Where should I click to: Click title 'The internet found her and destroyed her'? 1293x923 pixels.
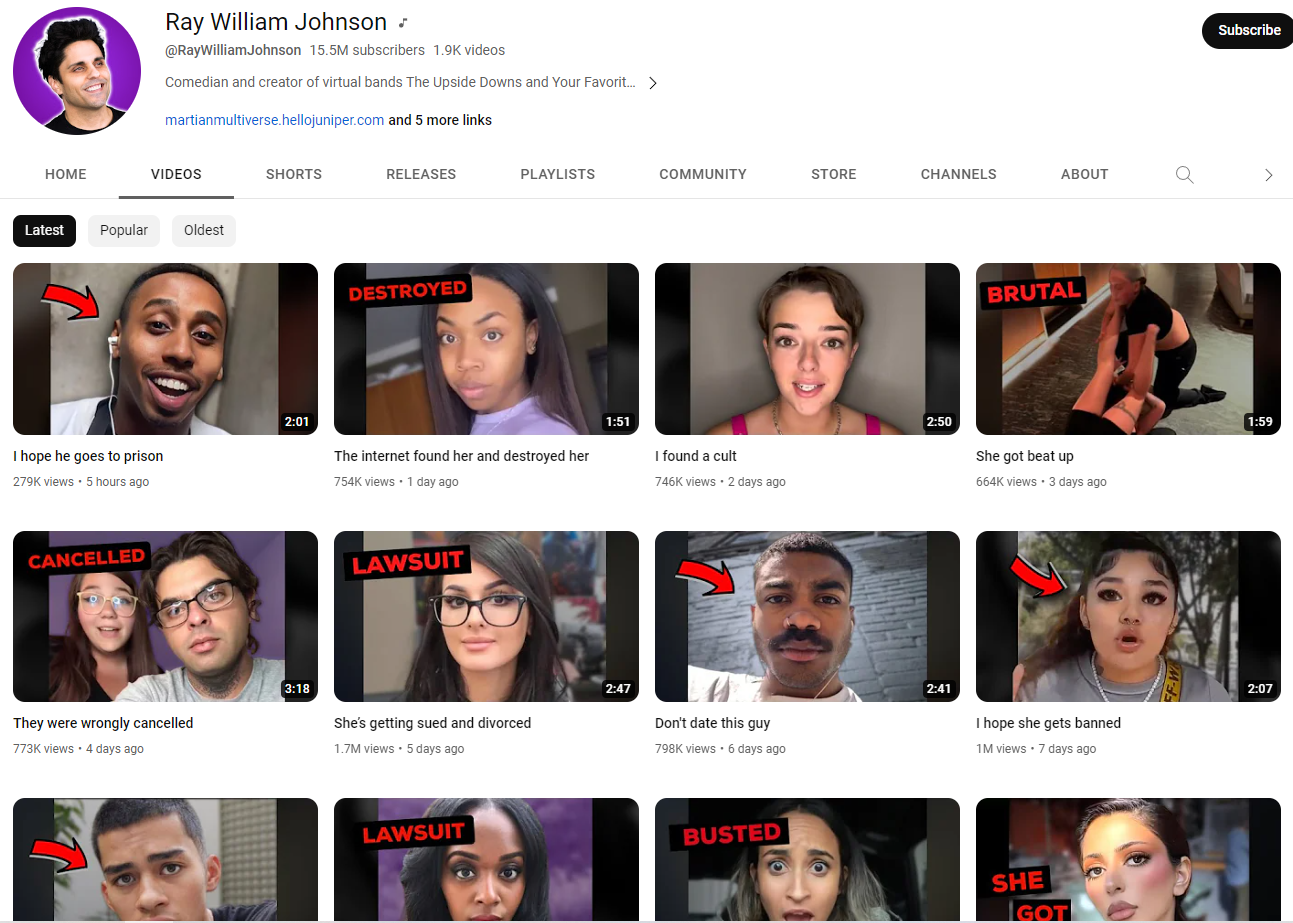(461, 456)
